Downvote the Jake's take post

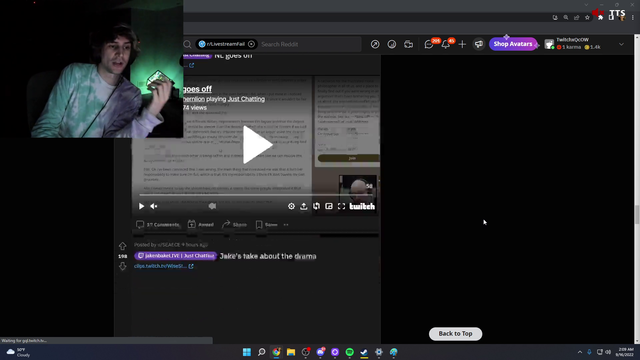click(122, 267)
